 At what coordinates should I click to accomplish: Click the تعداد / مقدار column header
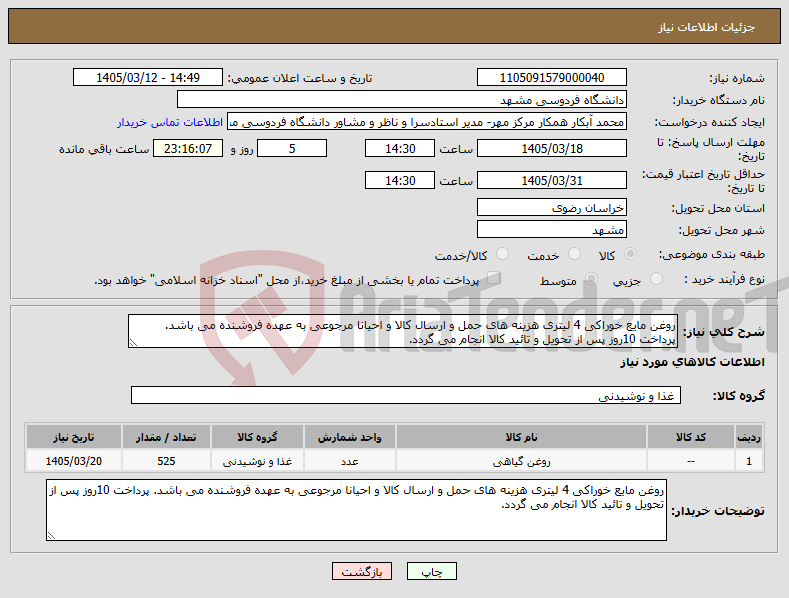coord(166,437)
